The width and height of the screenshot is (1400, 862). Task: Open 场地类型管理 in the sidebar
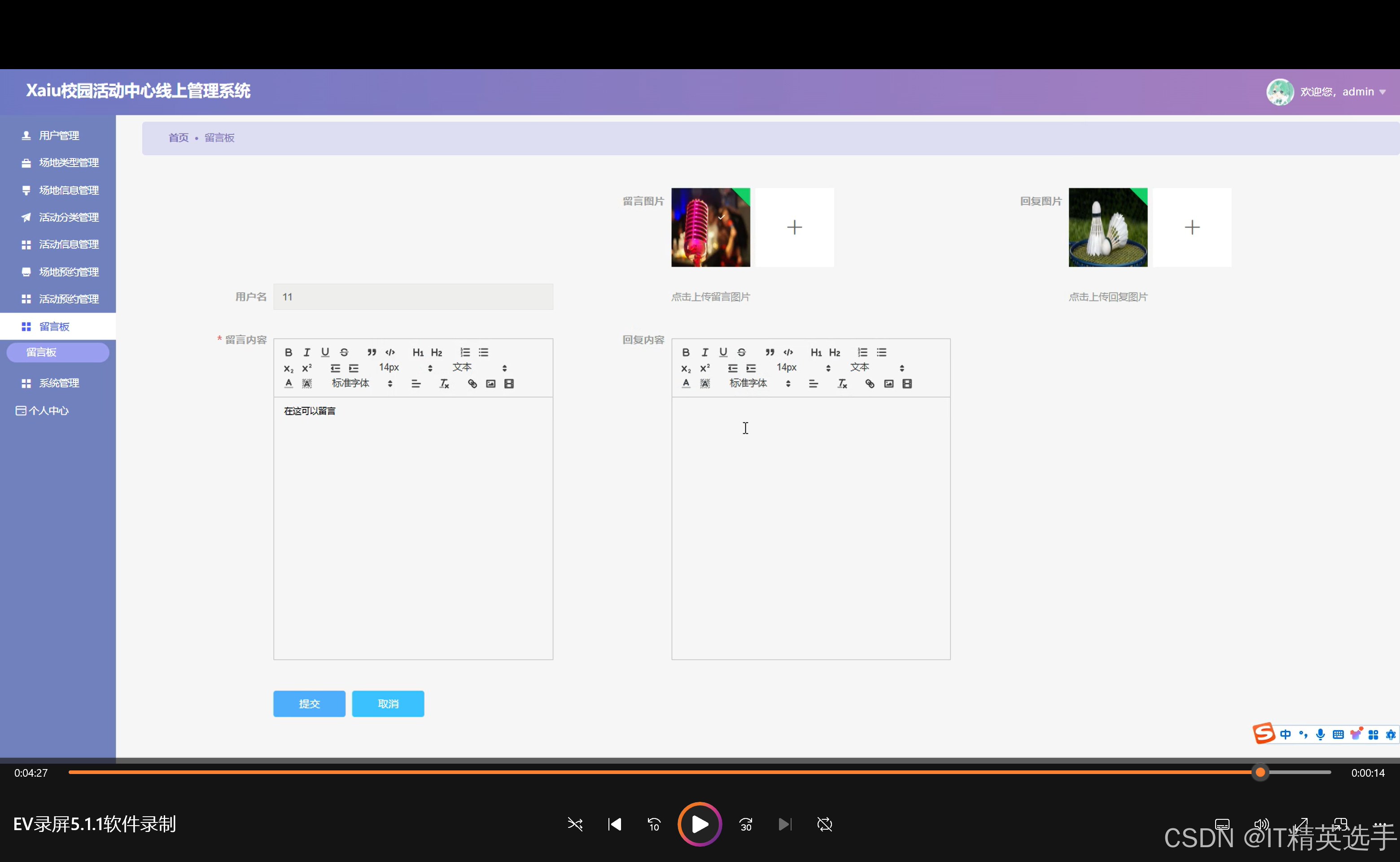click(58, 163)
